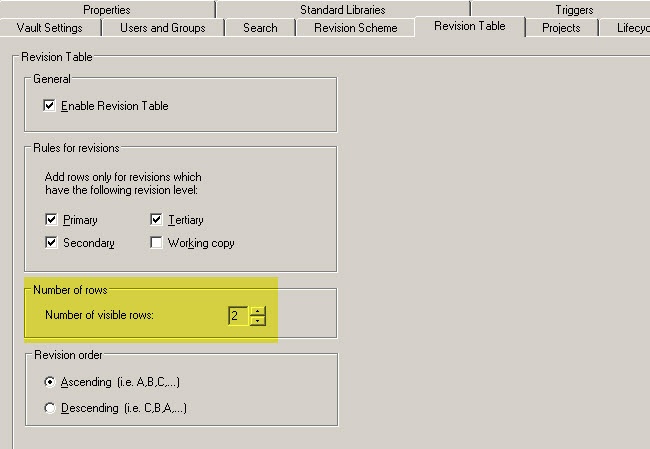Click the 'Number of visible rows:' label

coord(99,315)
